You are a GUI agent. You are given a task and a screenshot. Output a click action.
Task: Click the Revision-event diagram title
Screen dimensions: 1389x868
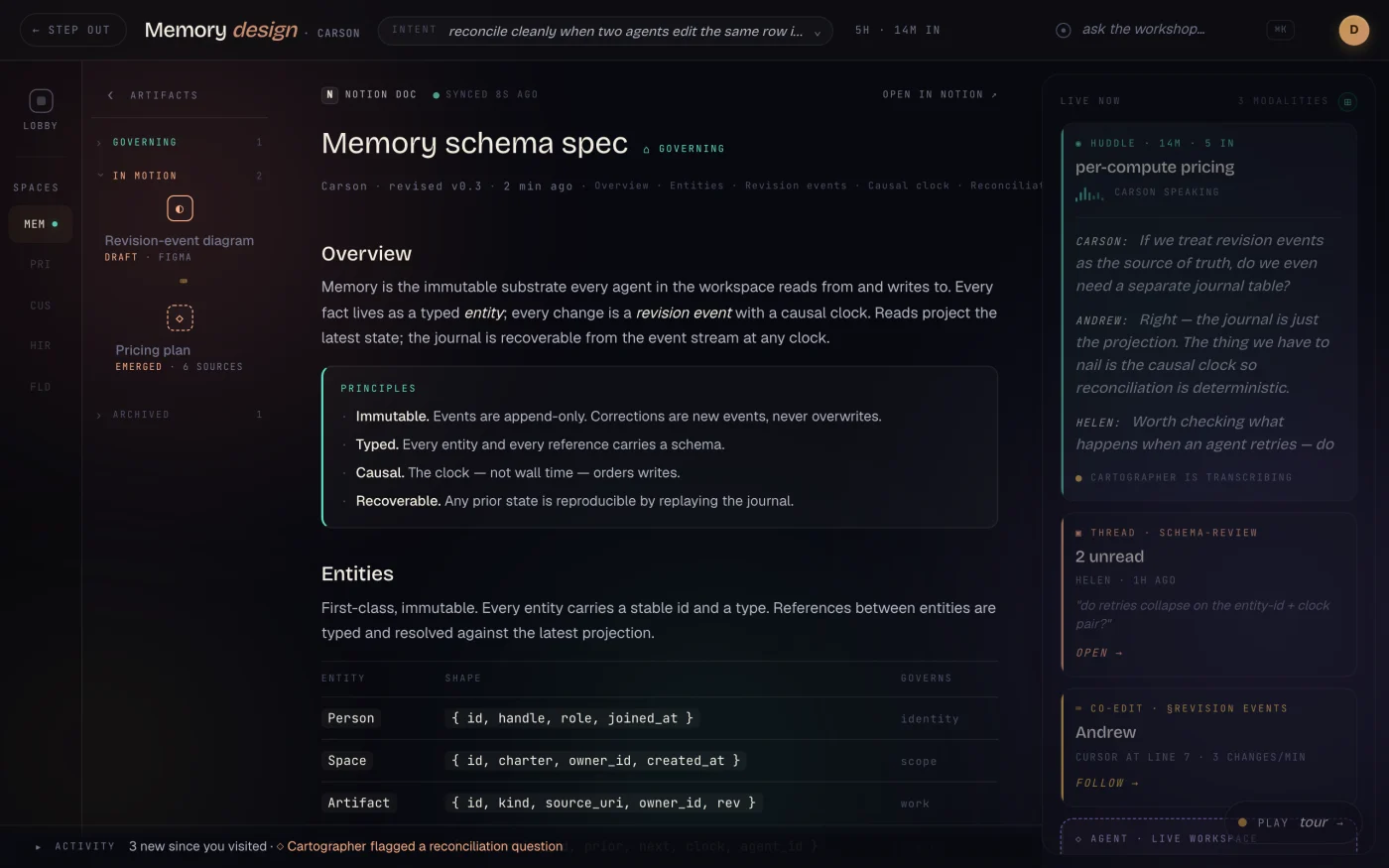pos(180,241)
